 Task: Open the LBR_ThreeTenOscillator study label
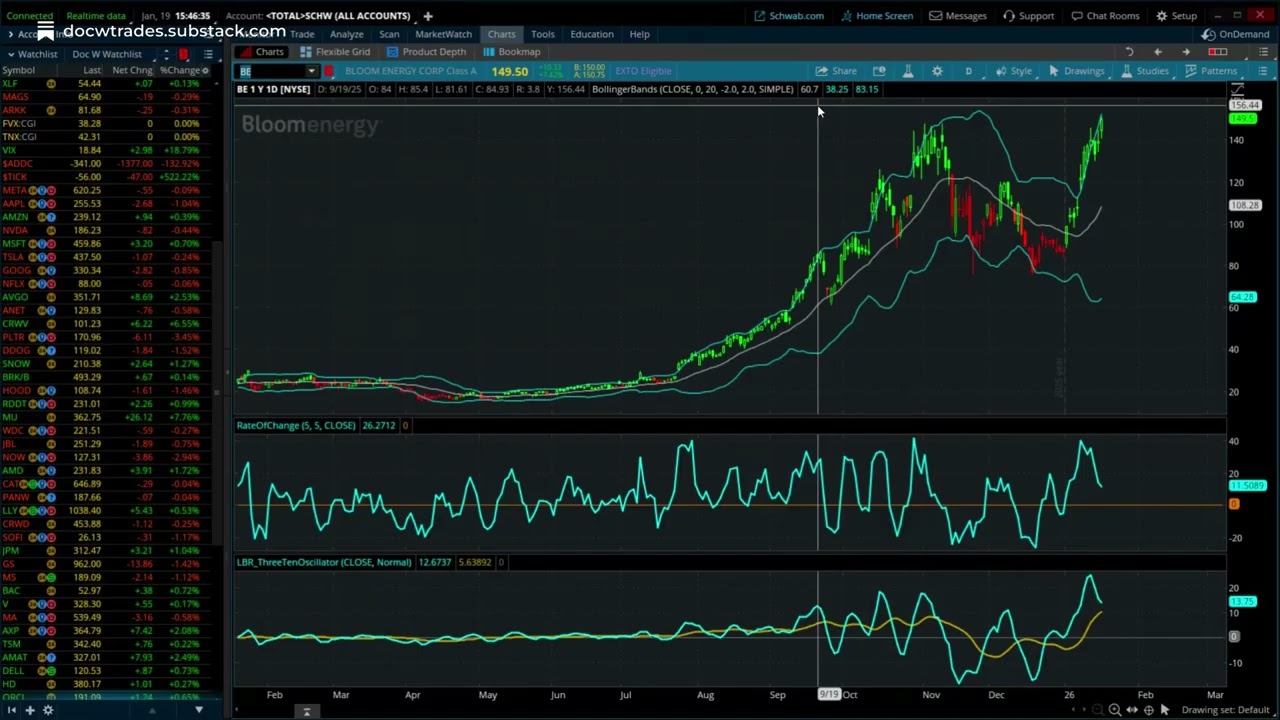coord(324,562)
